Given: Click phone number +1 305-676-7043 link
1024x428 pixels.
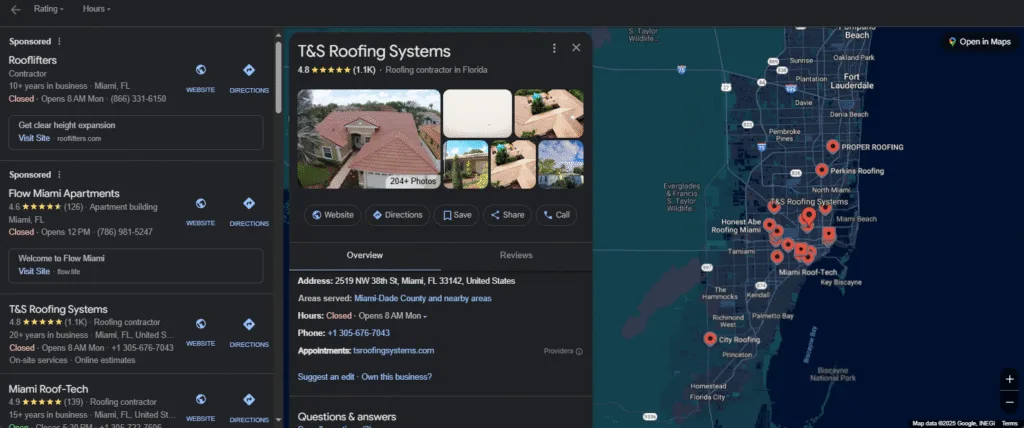Looking at the screenshot, I should pos(359,333).
